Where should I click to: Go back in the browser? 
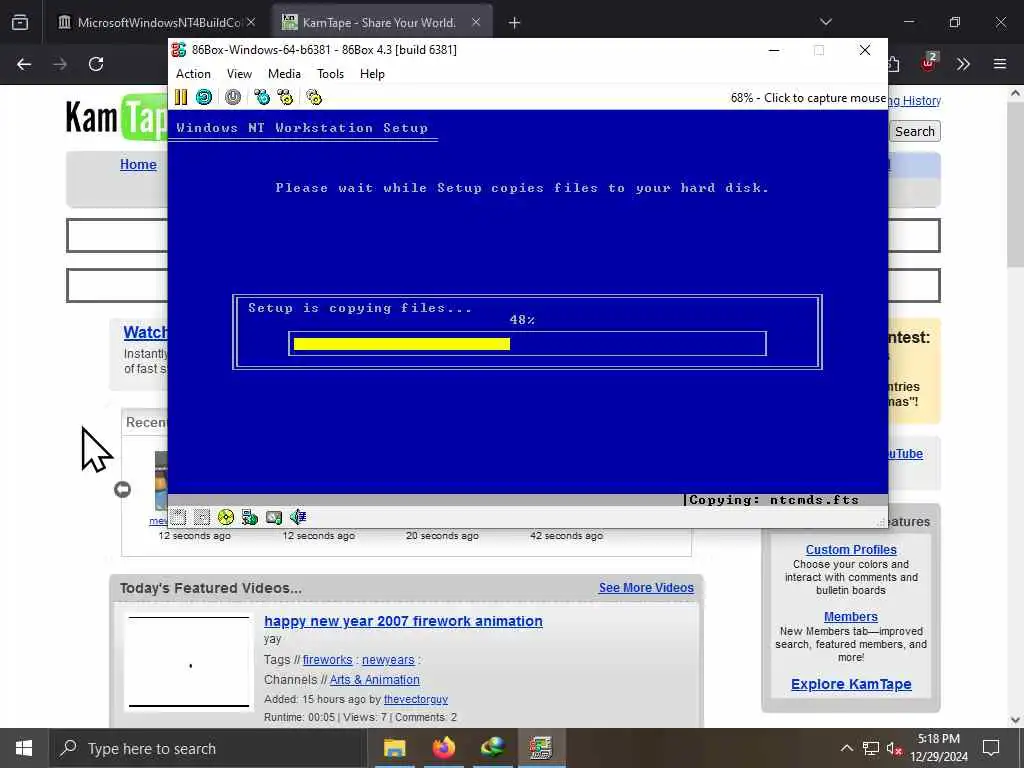[24, 64]
